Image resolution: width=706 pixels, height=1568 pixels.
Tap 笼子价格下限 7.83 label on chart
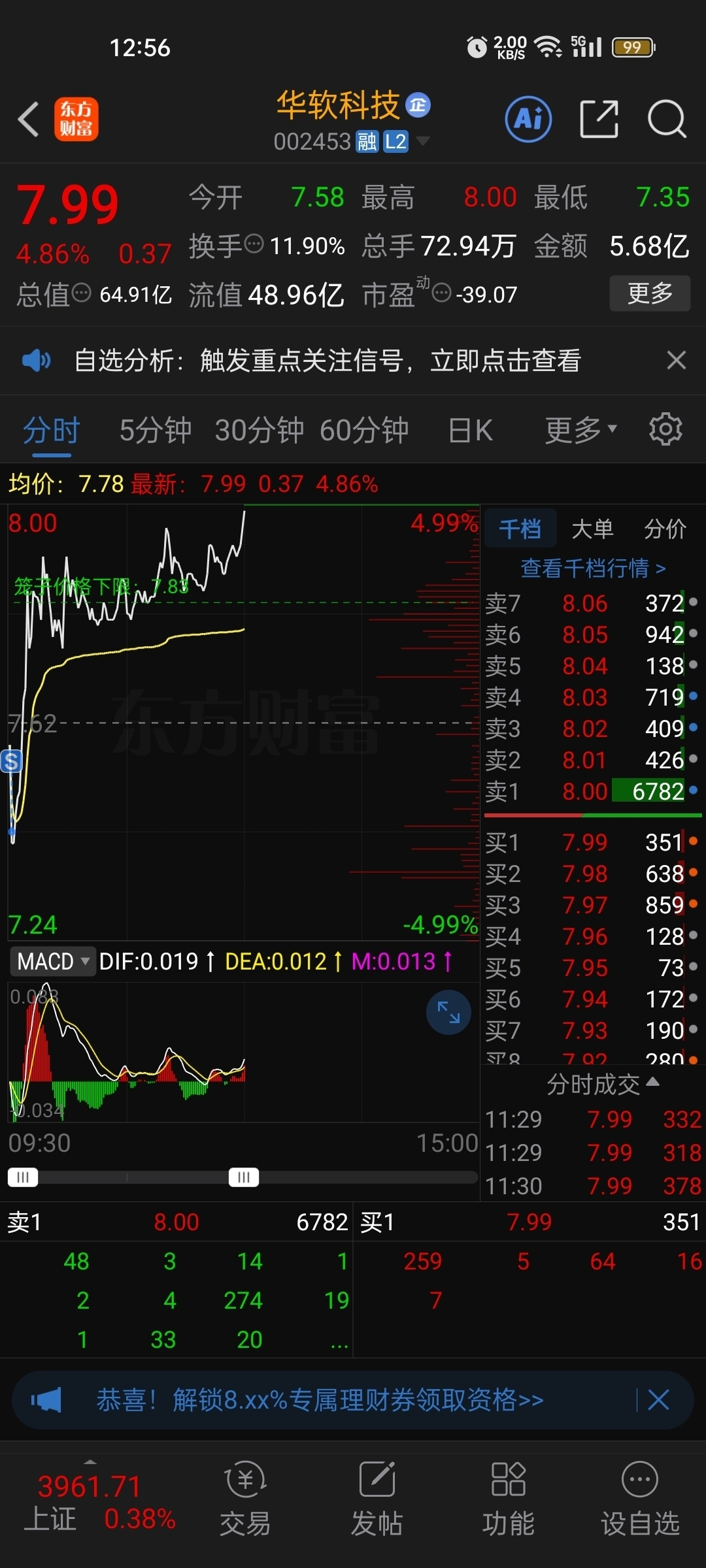point(101,586)
